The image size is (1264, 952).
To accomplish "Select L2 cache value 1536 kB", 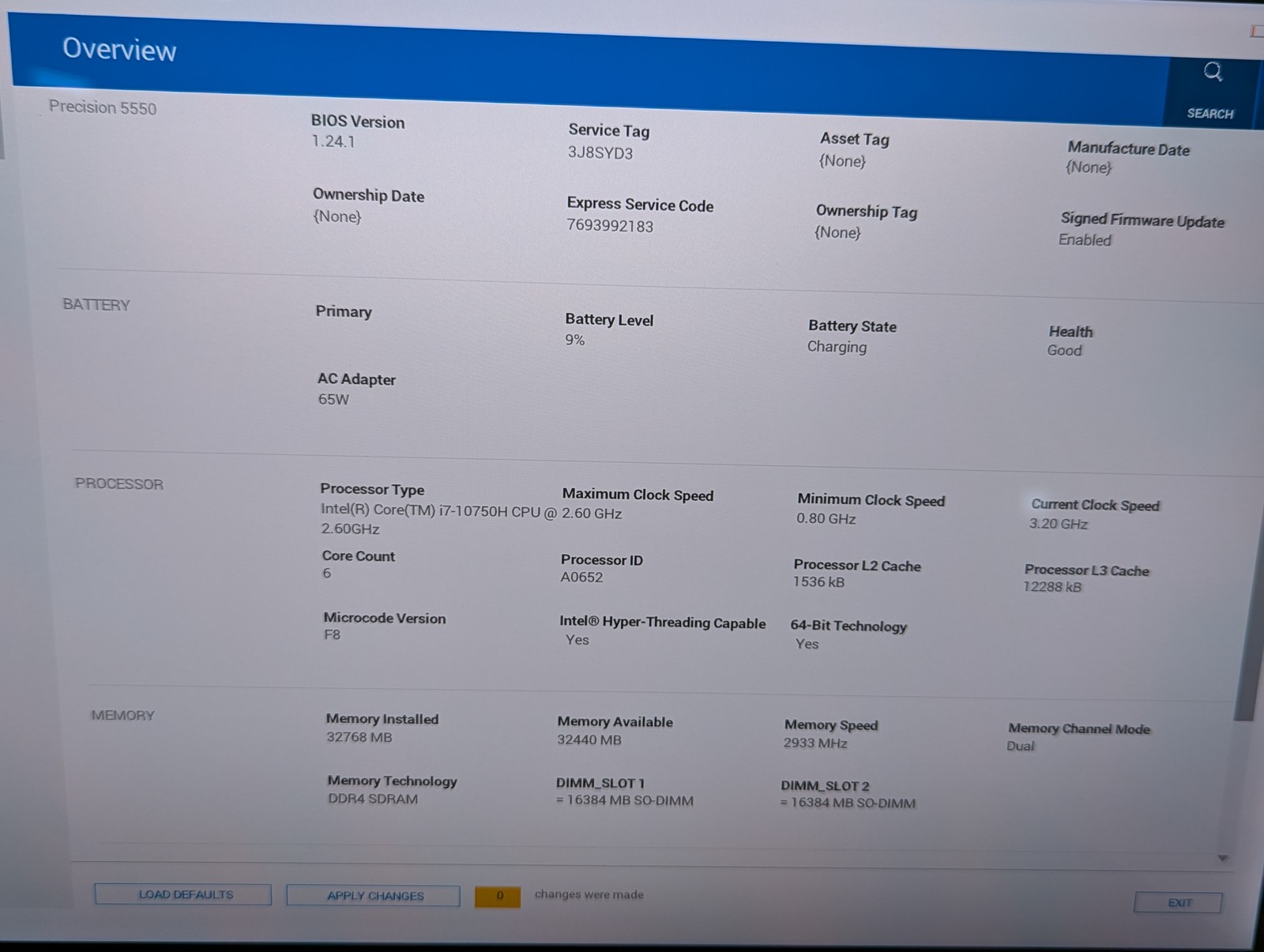I will 818,581.
